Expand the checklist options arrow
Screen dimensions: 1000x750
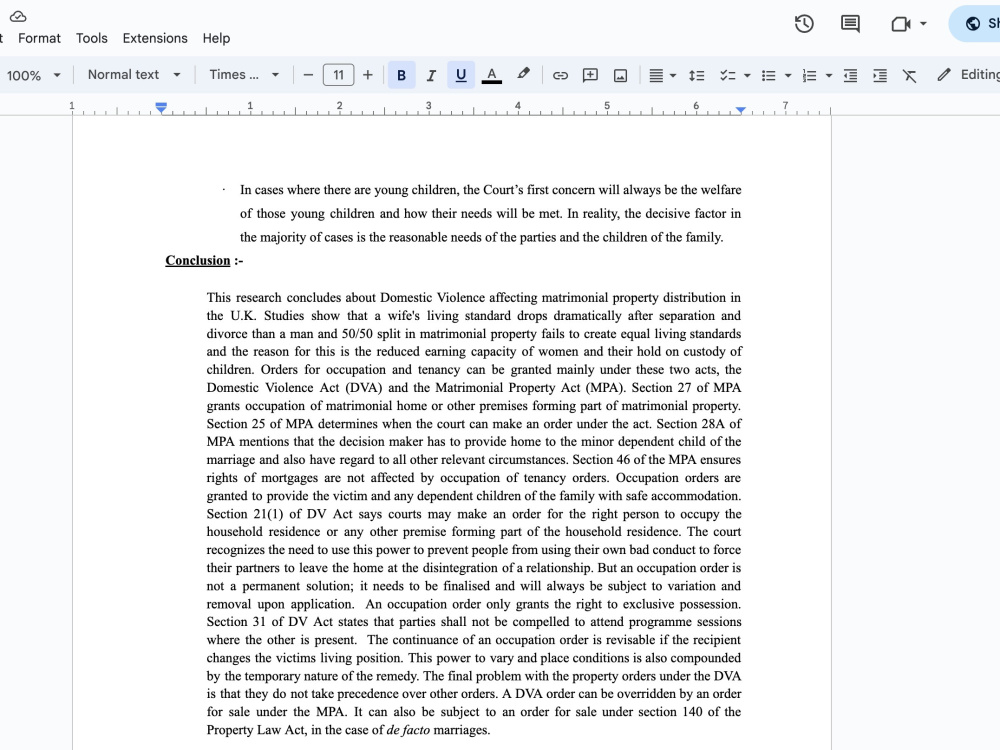coord(747,75)
